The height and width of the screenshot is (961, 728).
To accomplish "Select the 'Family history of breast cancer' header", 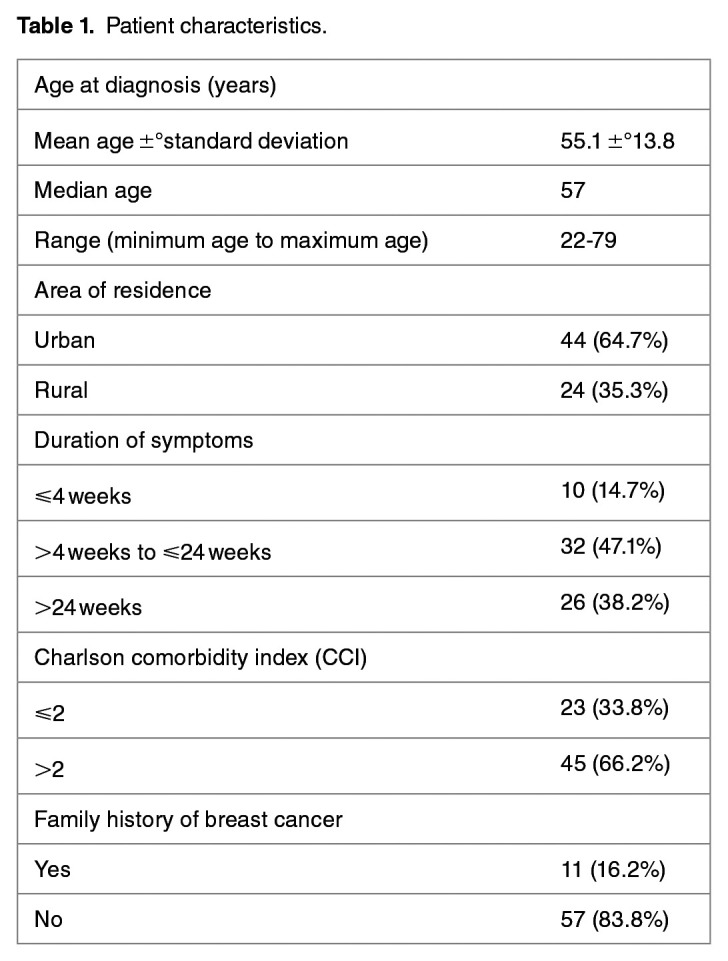I will coord(188,820).
